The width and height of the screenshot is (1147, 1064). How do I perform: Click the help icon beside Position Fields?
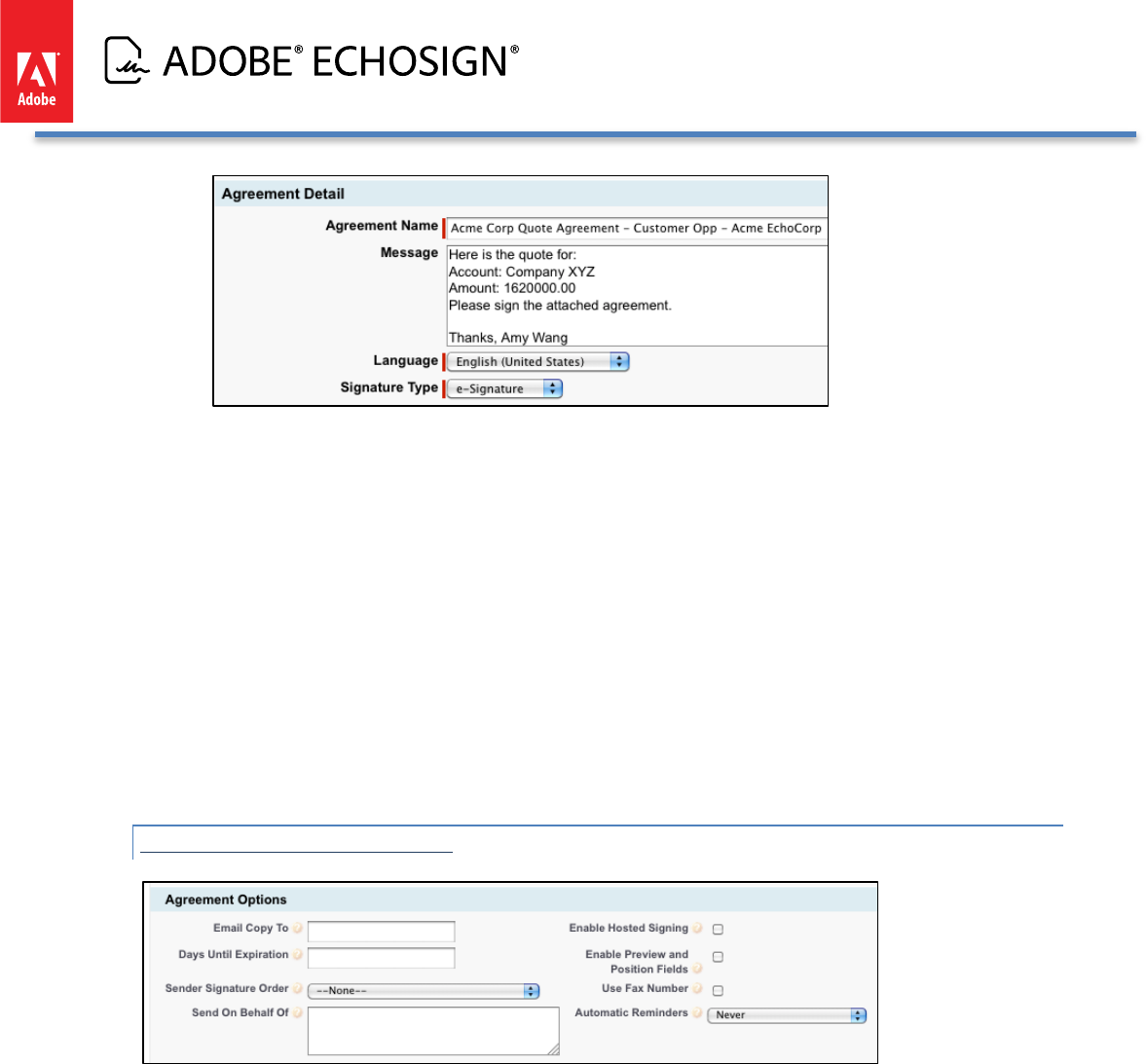pyautogui.click(x=698, y=969)
